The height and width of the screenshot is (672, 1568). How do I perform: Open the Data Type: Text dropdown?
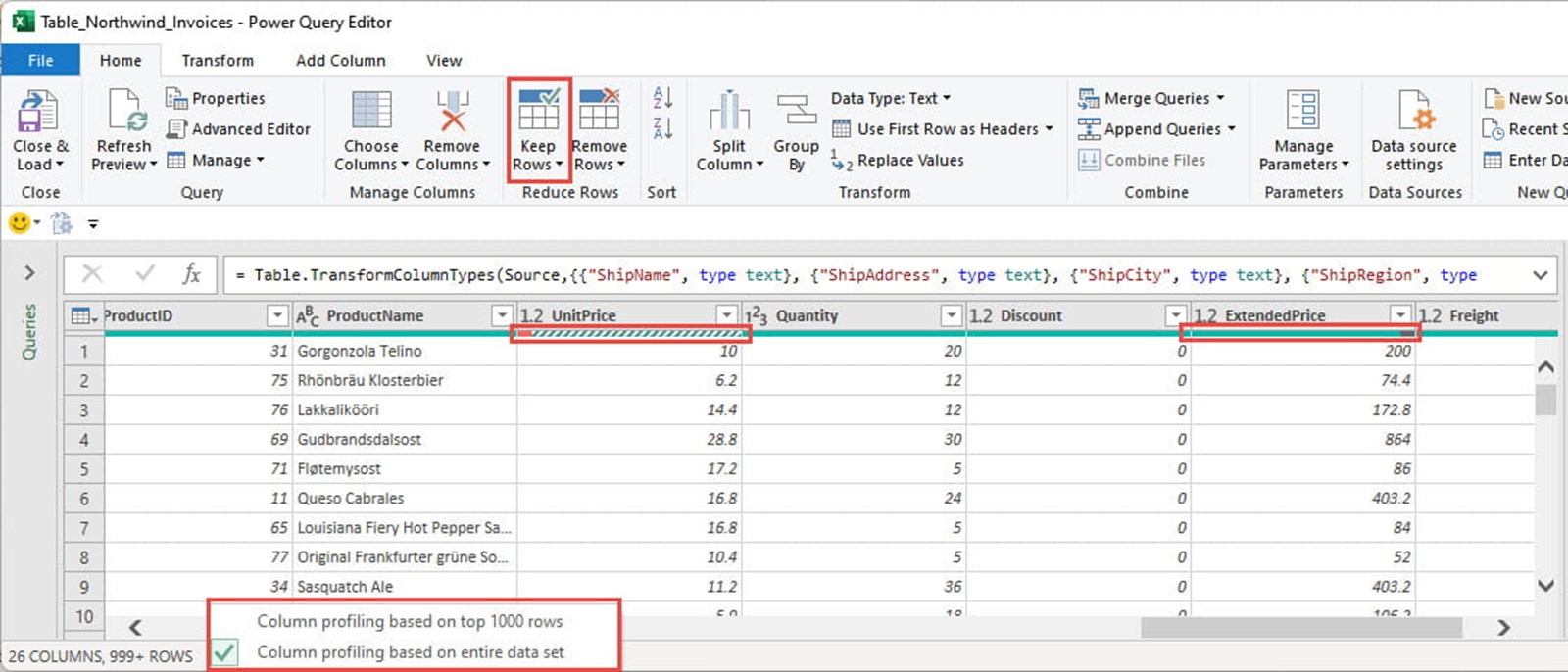pos(890,98)
